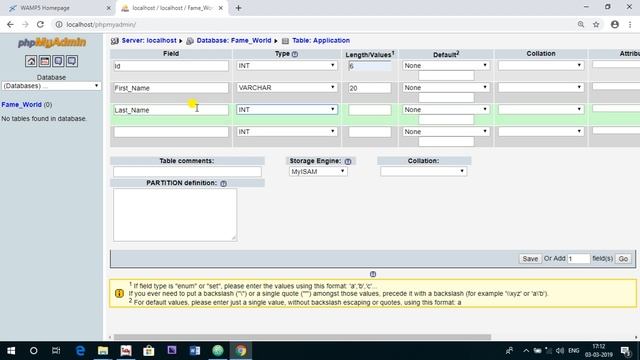Click the Or Add fields count input

click(578, 259)
